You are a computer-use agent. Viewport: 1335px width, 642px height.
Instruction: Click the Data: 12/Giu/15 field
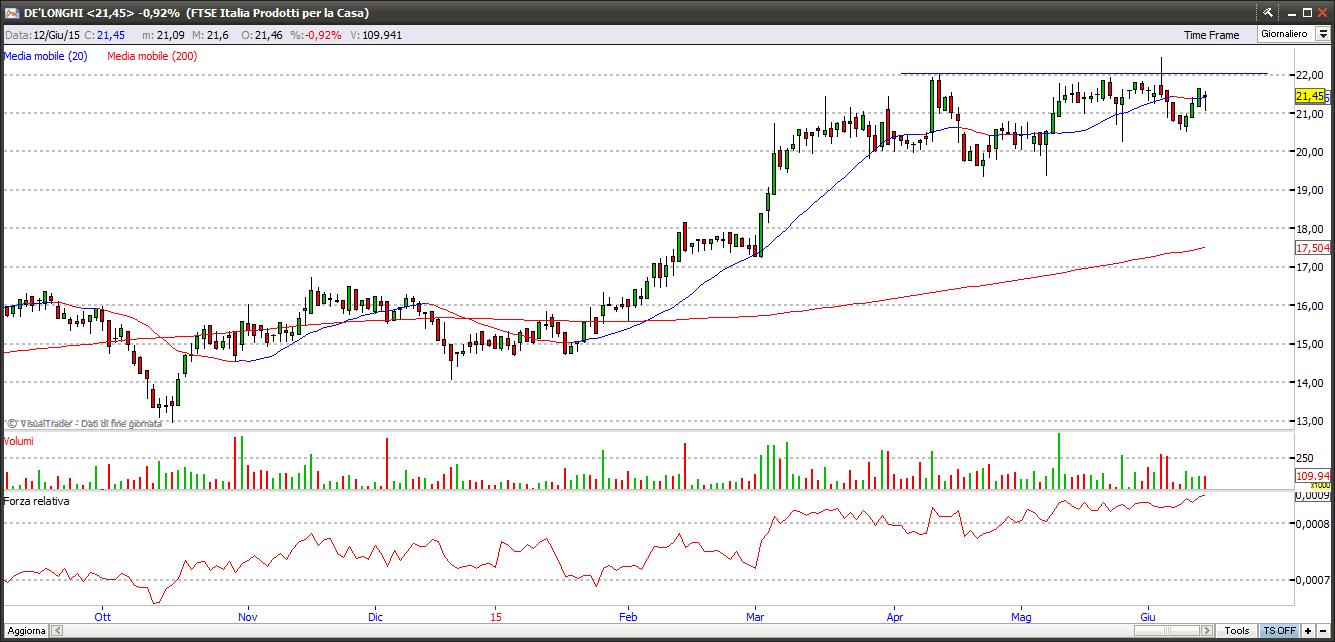pyautogui.click(x=41, y=34)
